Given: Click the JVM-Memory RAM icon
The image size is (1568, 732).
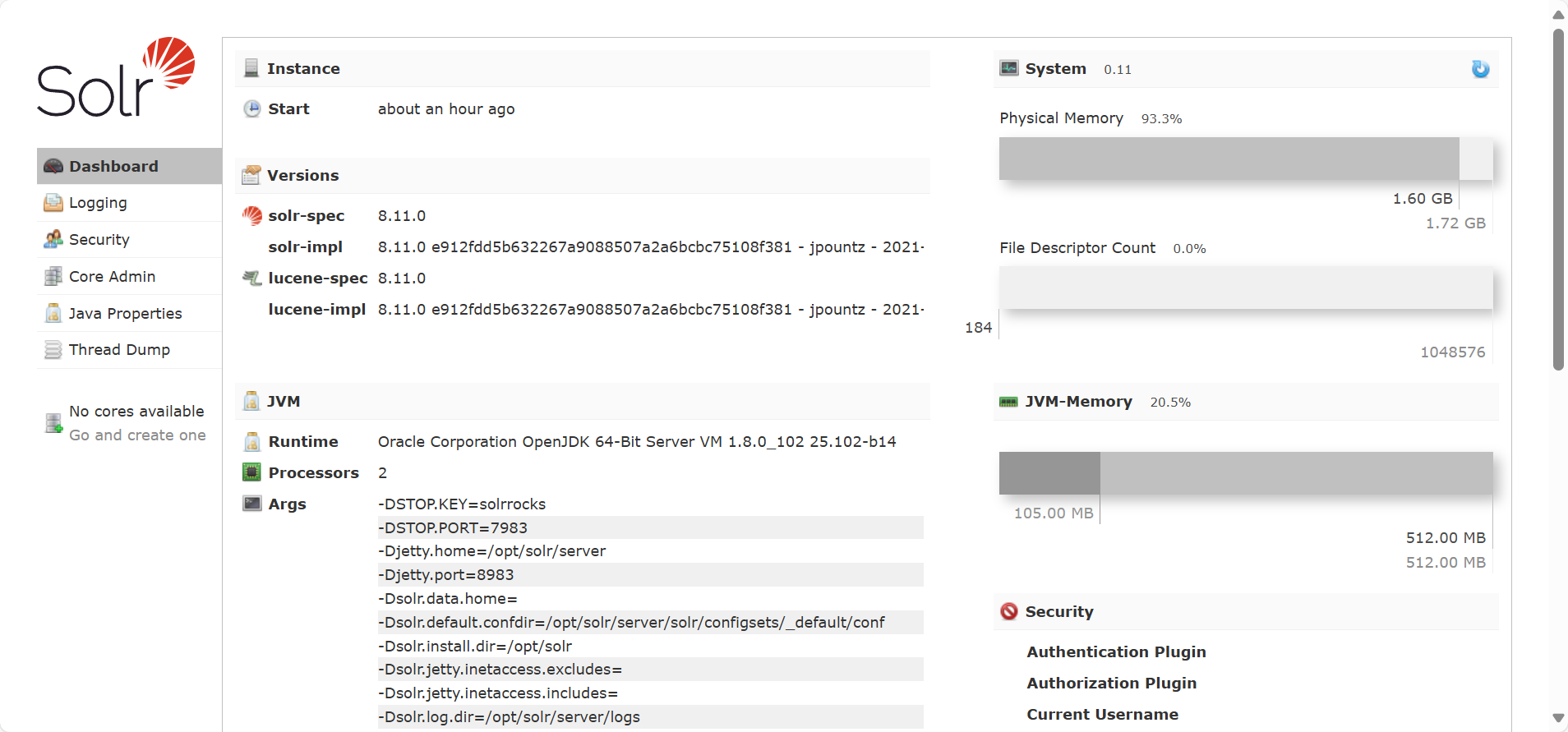Looking at the screenshot, I should (x=1008, y=402).
